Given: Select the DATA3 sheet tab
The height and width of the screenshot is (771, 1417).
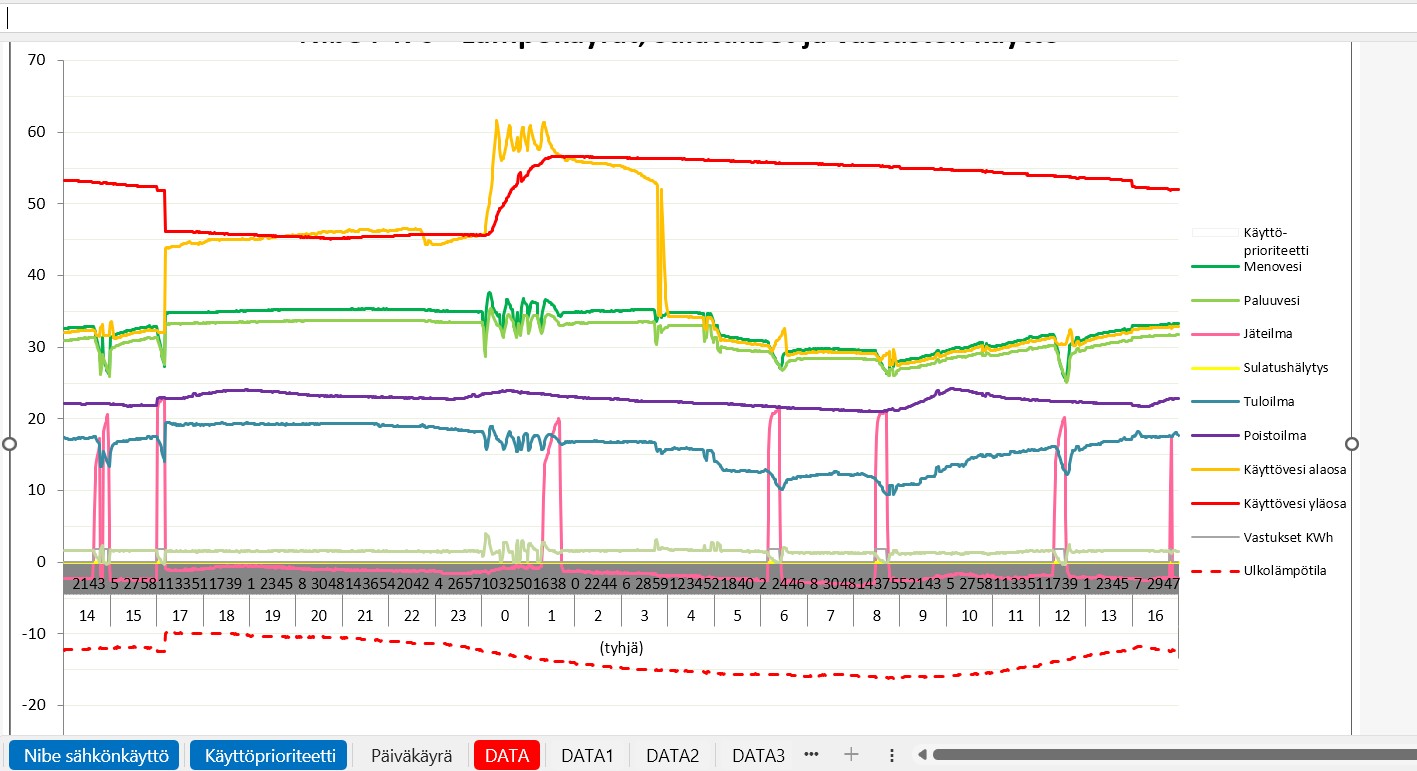Looking at the screenshot, I should 758,755.
